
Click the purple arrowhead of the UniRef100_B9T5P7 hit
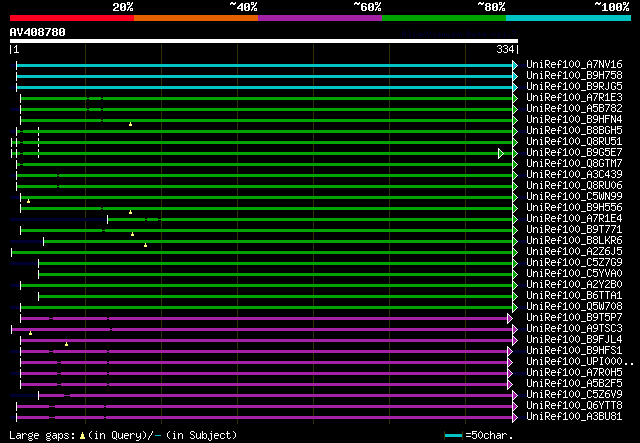[x=510, y=318]
